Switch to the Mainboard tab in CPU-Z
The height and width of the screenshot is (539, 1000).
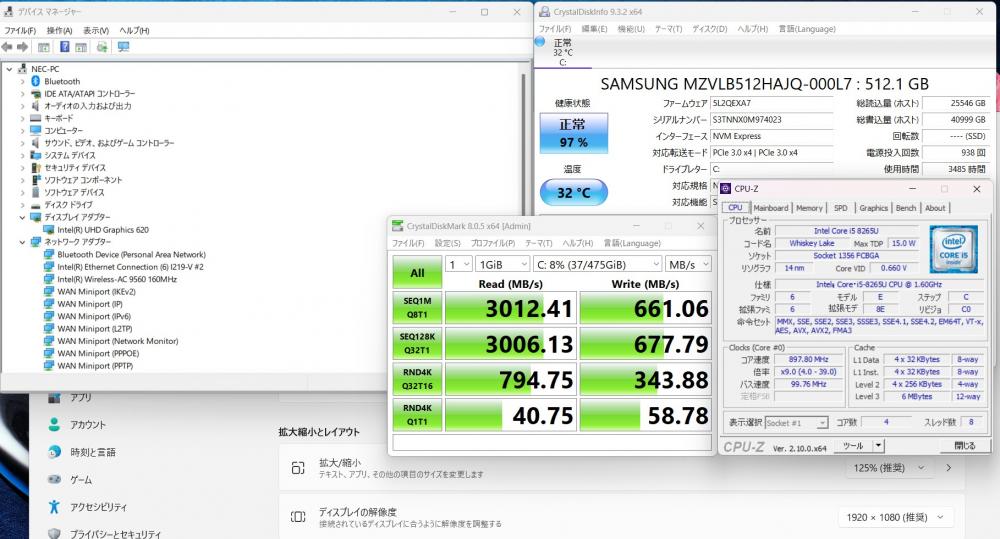pyautogui.click(x=770, y=208)
